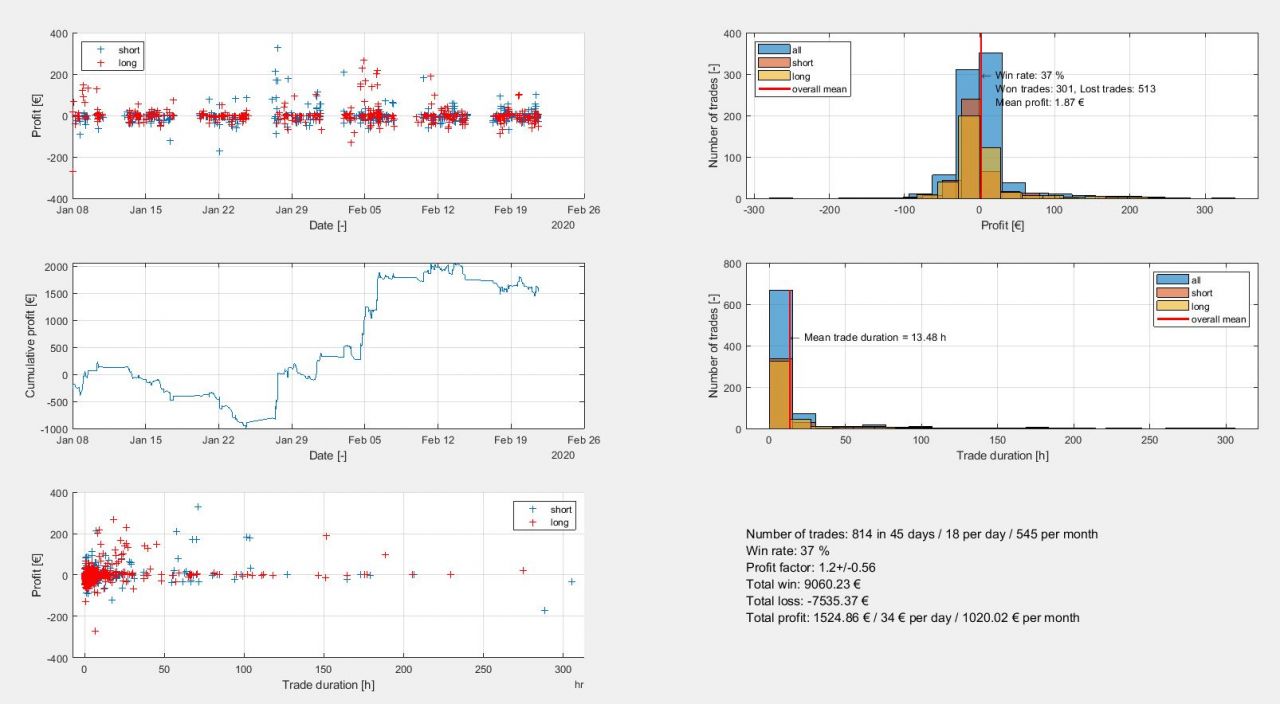Click the rightmost blue marker in duration scatter plot

[x=571, y=582]
